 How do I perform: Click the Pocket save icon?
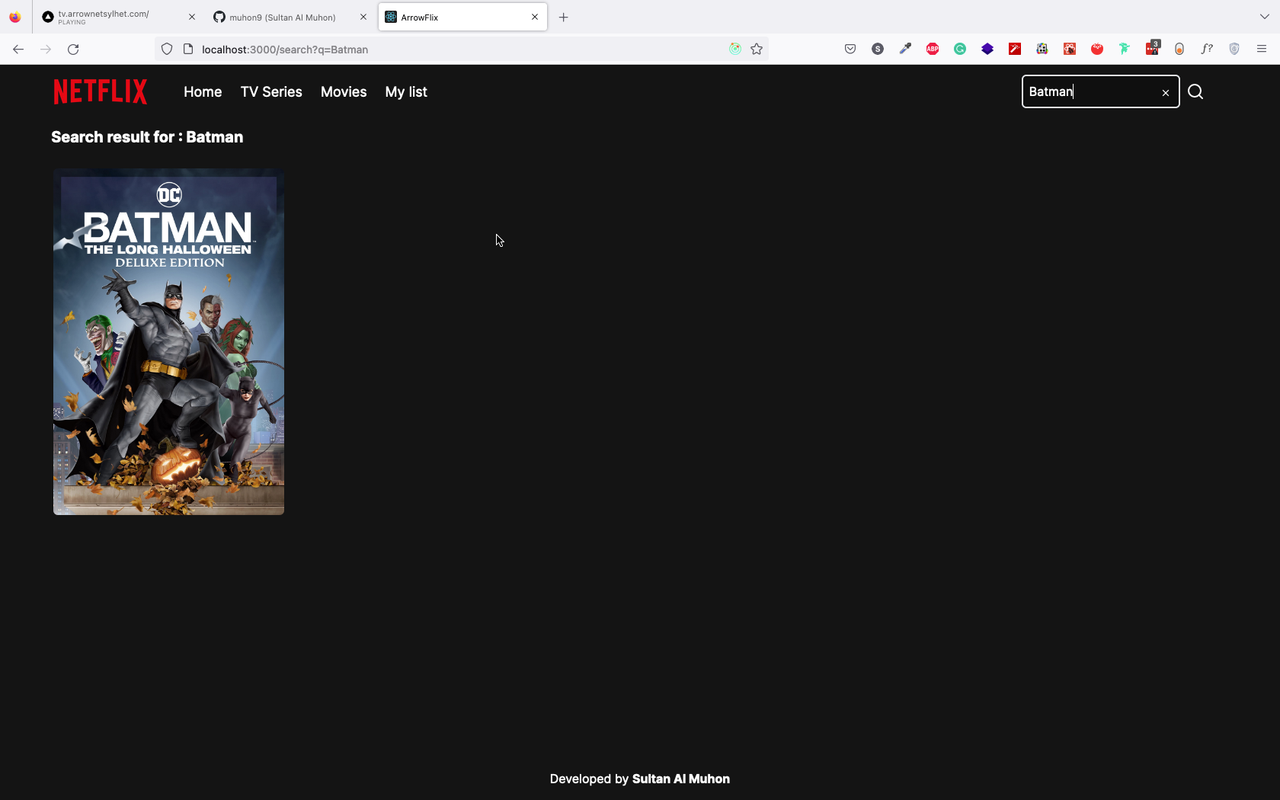(x=850, y=48)
